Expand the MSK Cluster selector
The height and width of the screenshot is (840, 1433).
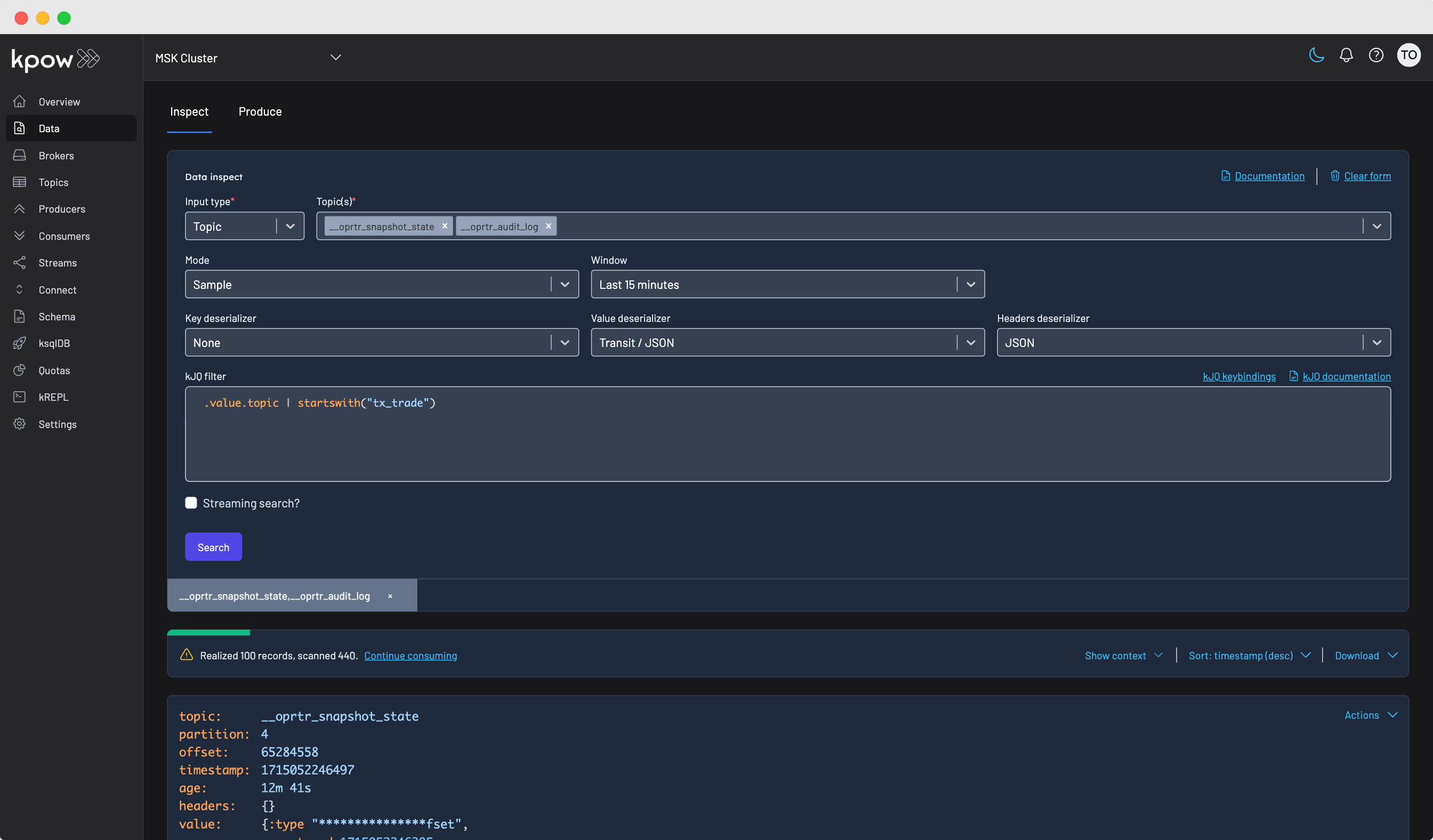click(x=335, y=57)
